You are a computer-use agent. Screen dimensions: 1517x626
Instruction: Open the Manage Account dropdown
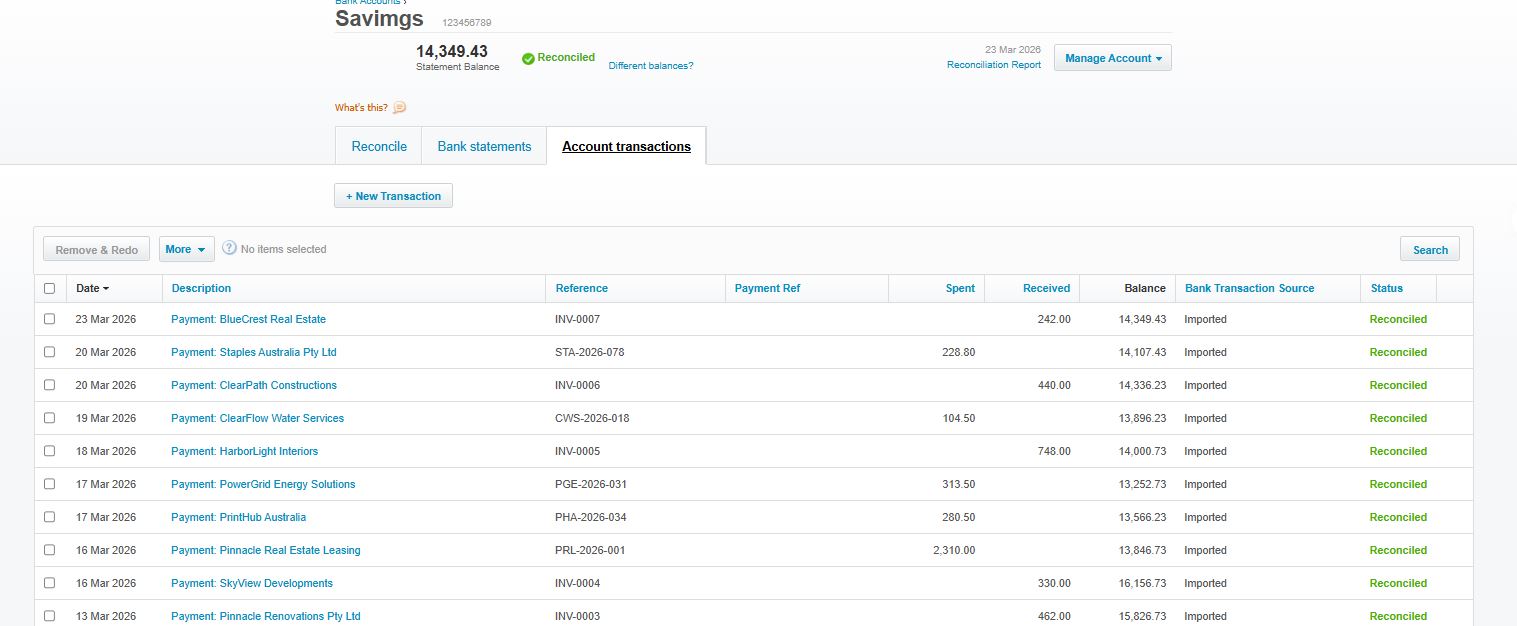(1113, 58)
